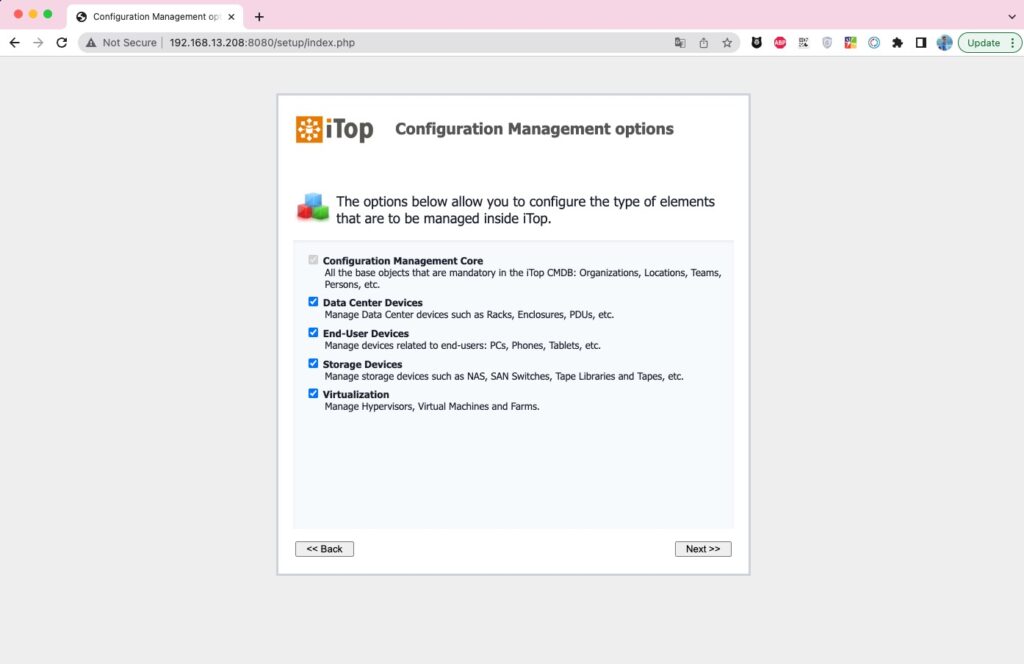The image size is (1024, 664).
Task: Click the Not Secure warning icon
Action: click(91, 42)
